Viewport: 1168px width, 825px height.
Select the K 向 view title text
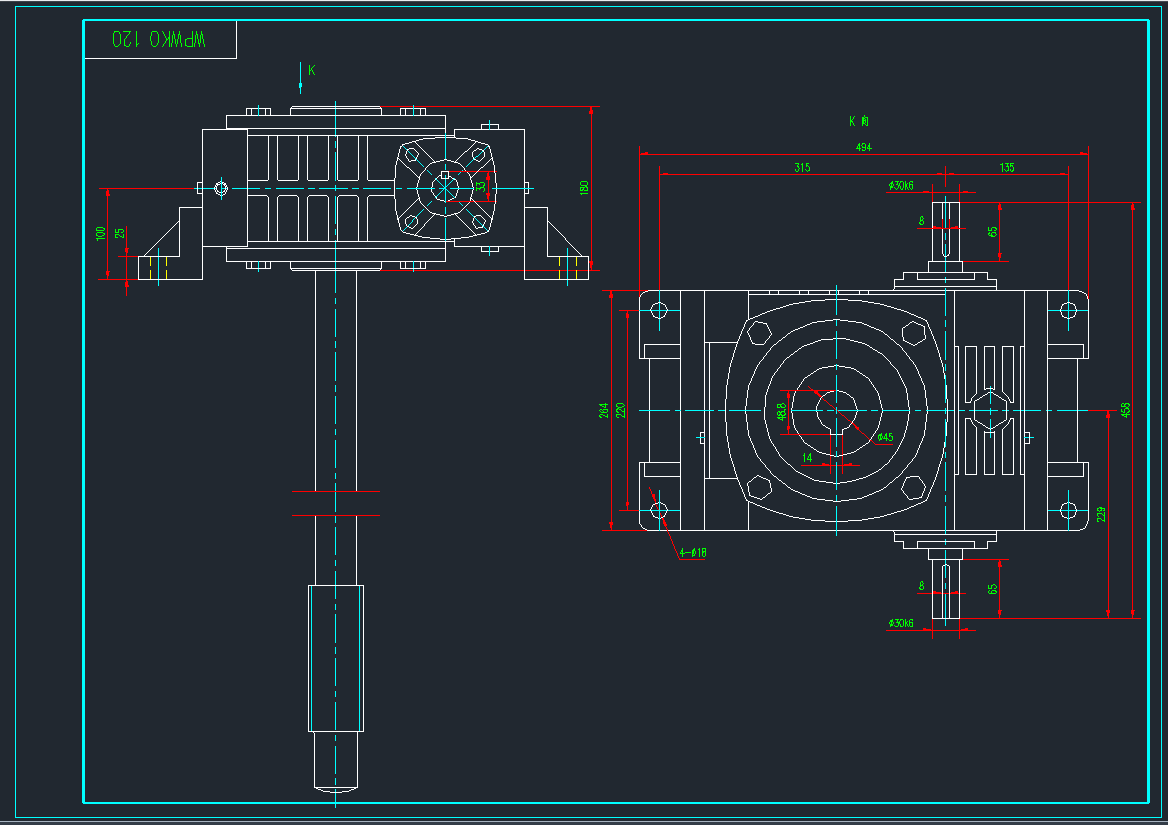tap(859, 121)
